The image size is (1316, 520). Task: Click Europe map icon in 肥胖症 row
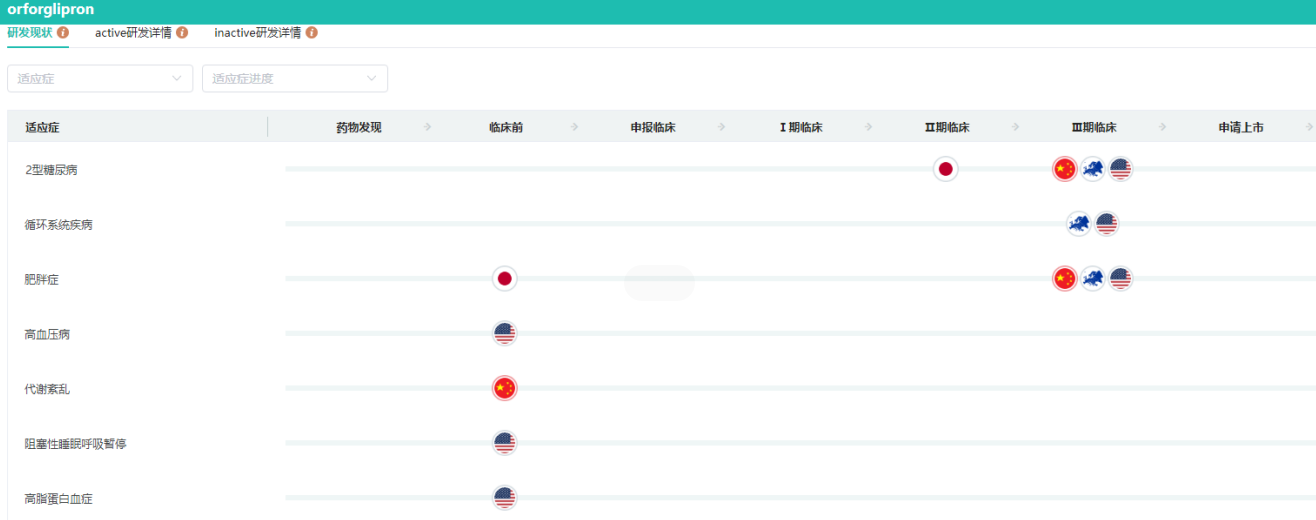coord(1093,279)
